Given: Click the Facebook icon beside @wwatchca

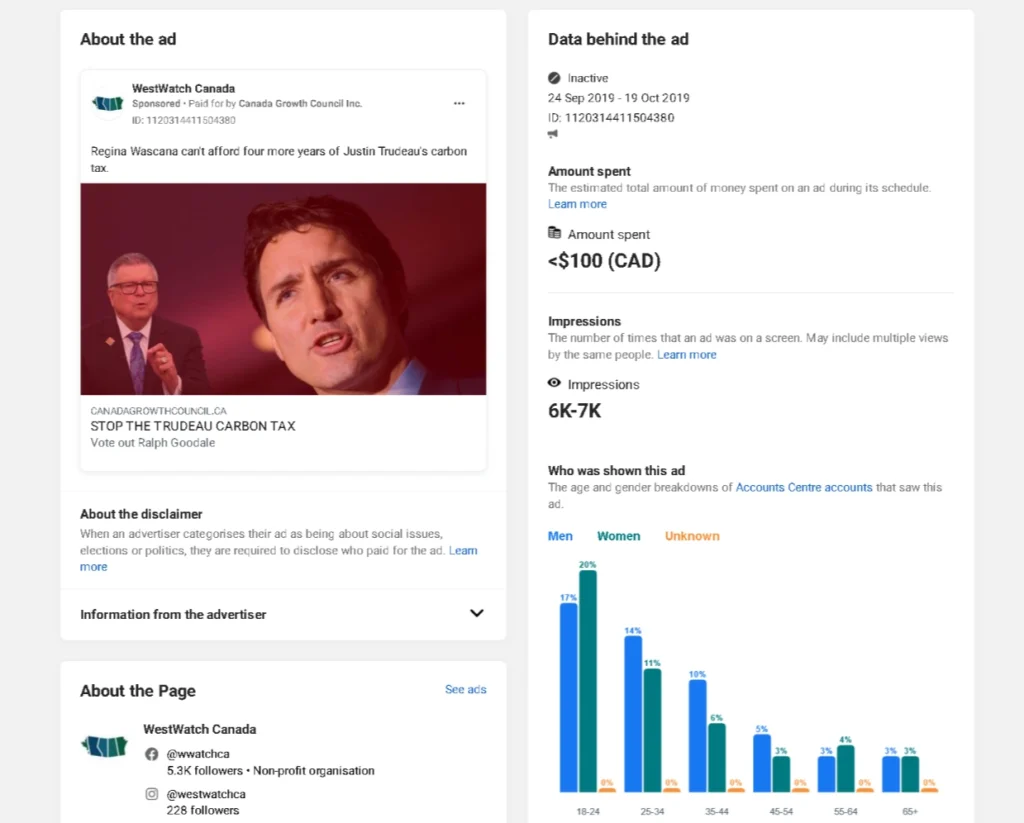Looking at the screenshot, I should 152,754.
